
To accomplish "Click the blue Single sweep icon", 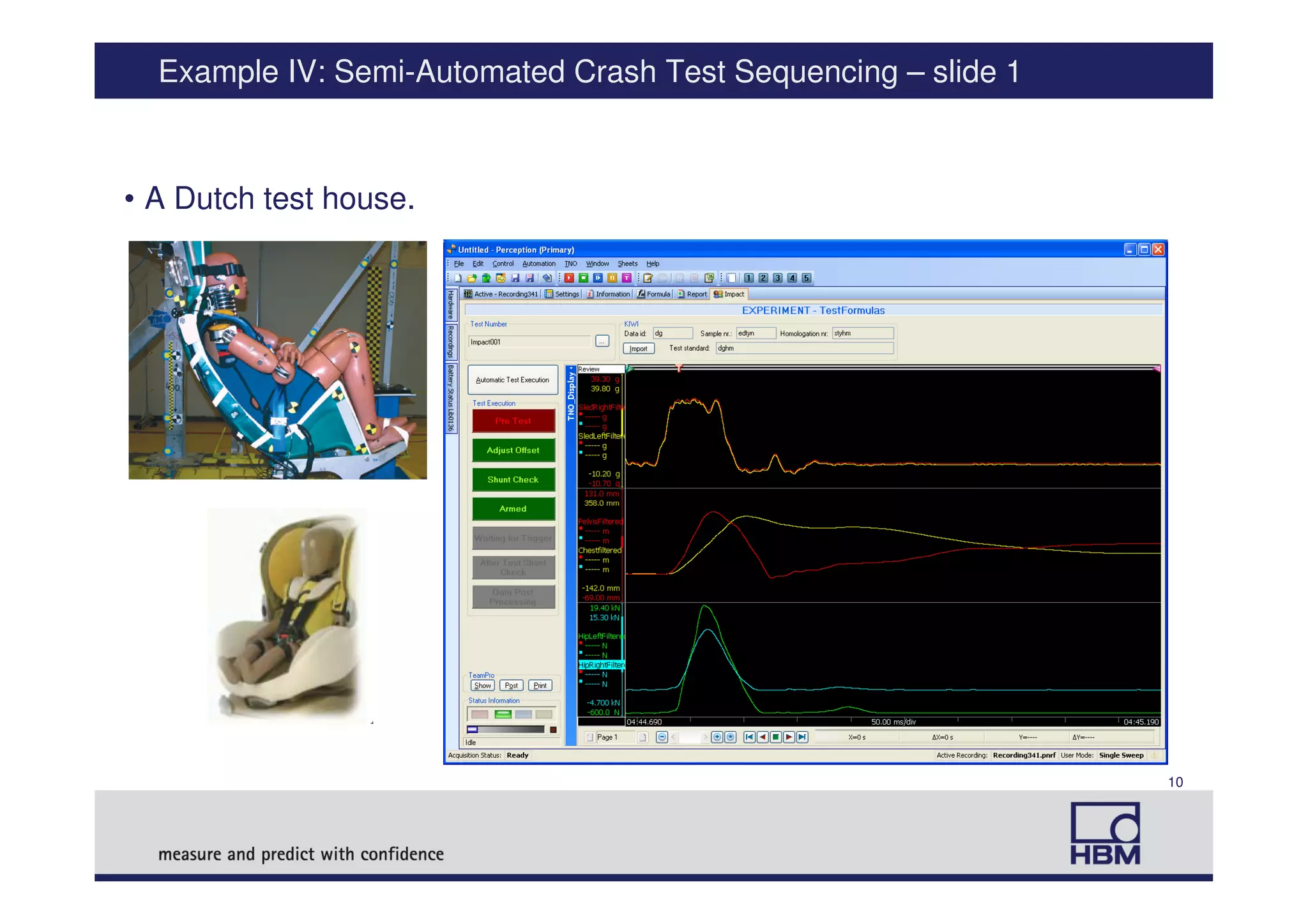I will (598, 278).
